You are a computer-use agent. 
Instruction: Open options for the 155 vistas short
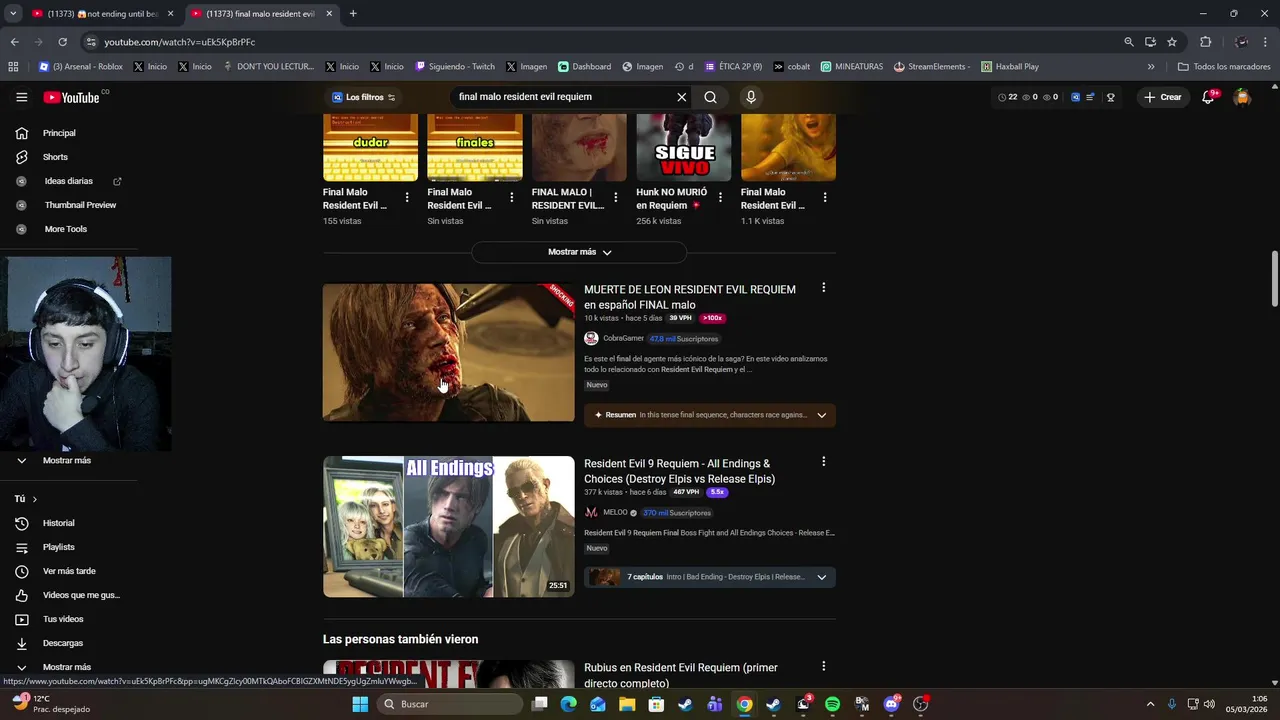(x=407, y=198)
